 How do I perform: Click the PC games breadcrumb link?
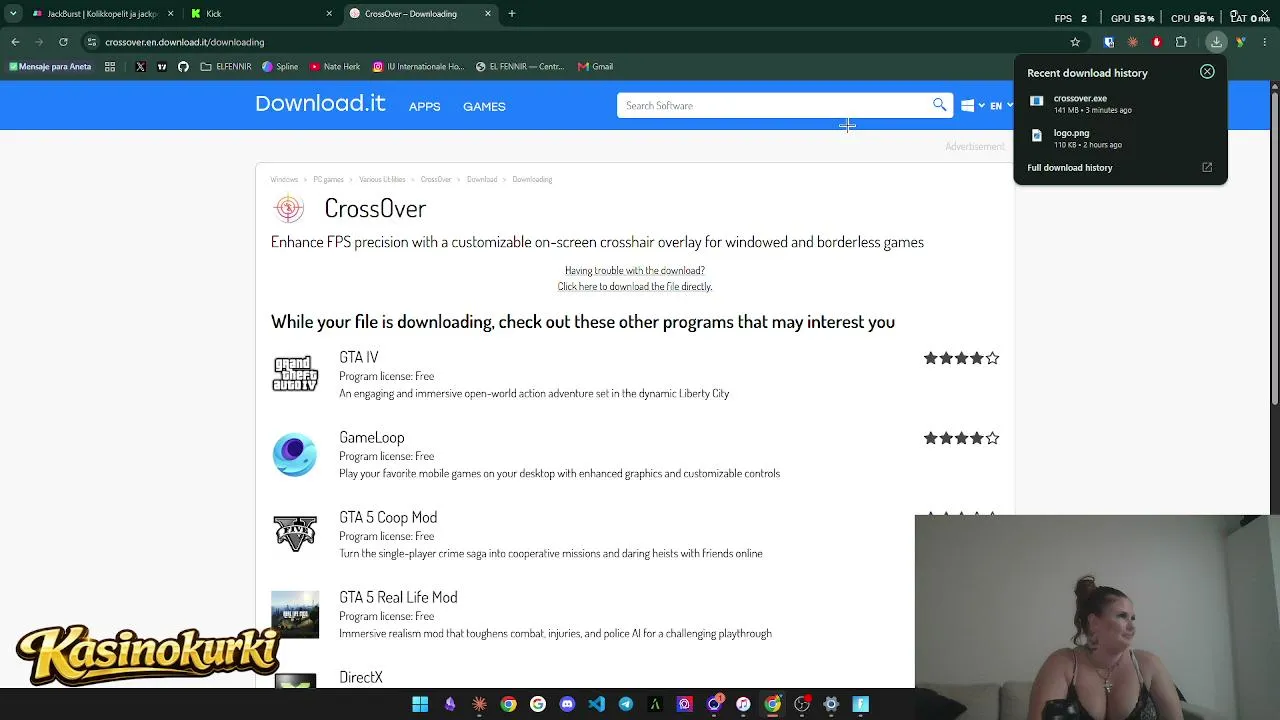click(328, 180)
